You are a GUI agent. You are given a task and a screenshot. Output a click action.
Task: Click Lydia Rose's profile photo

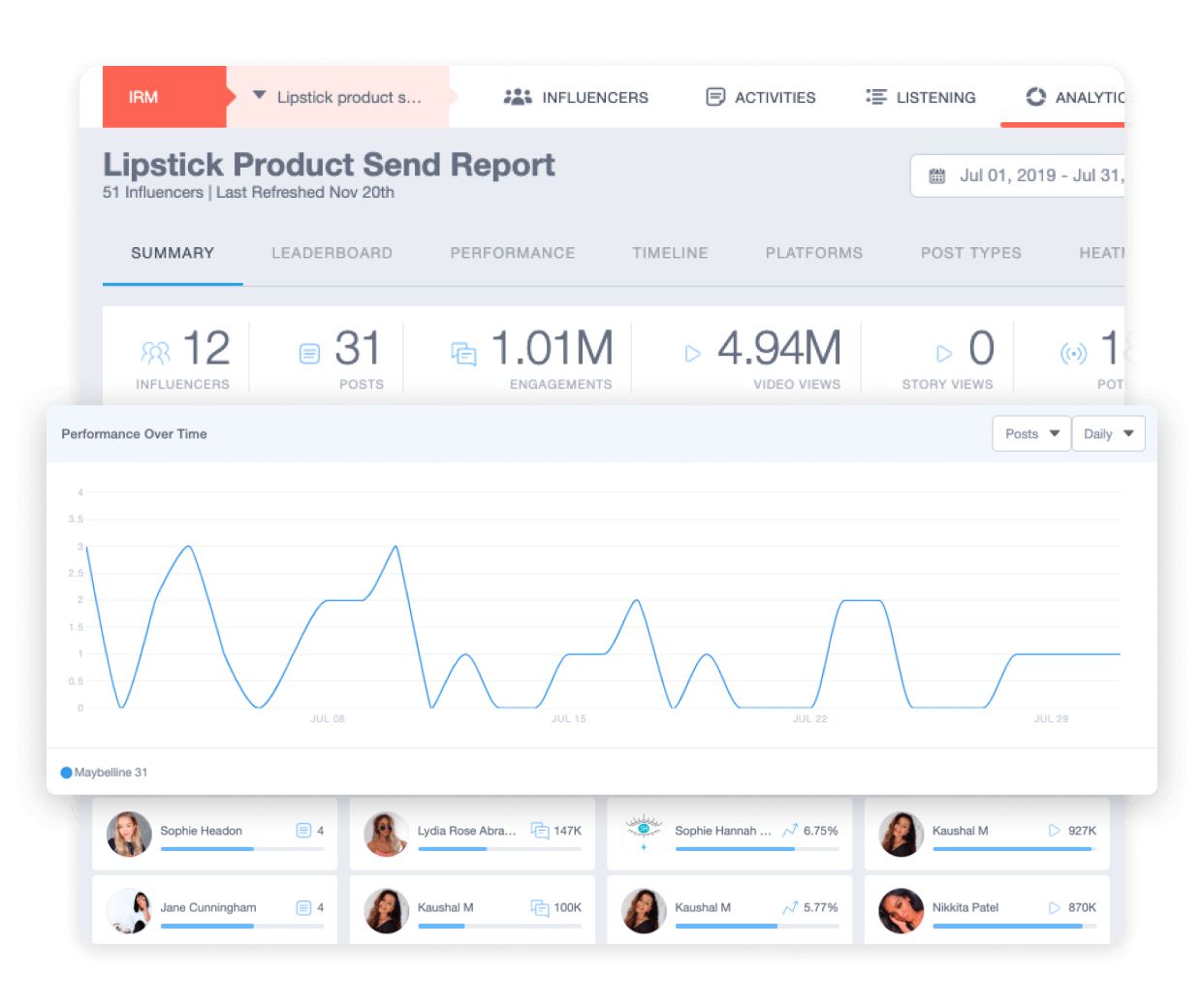pyautogui.click(x=387, y=835)
